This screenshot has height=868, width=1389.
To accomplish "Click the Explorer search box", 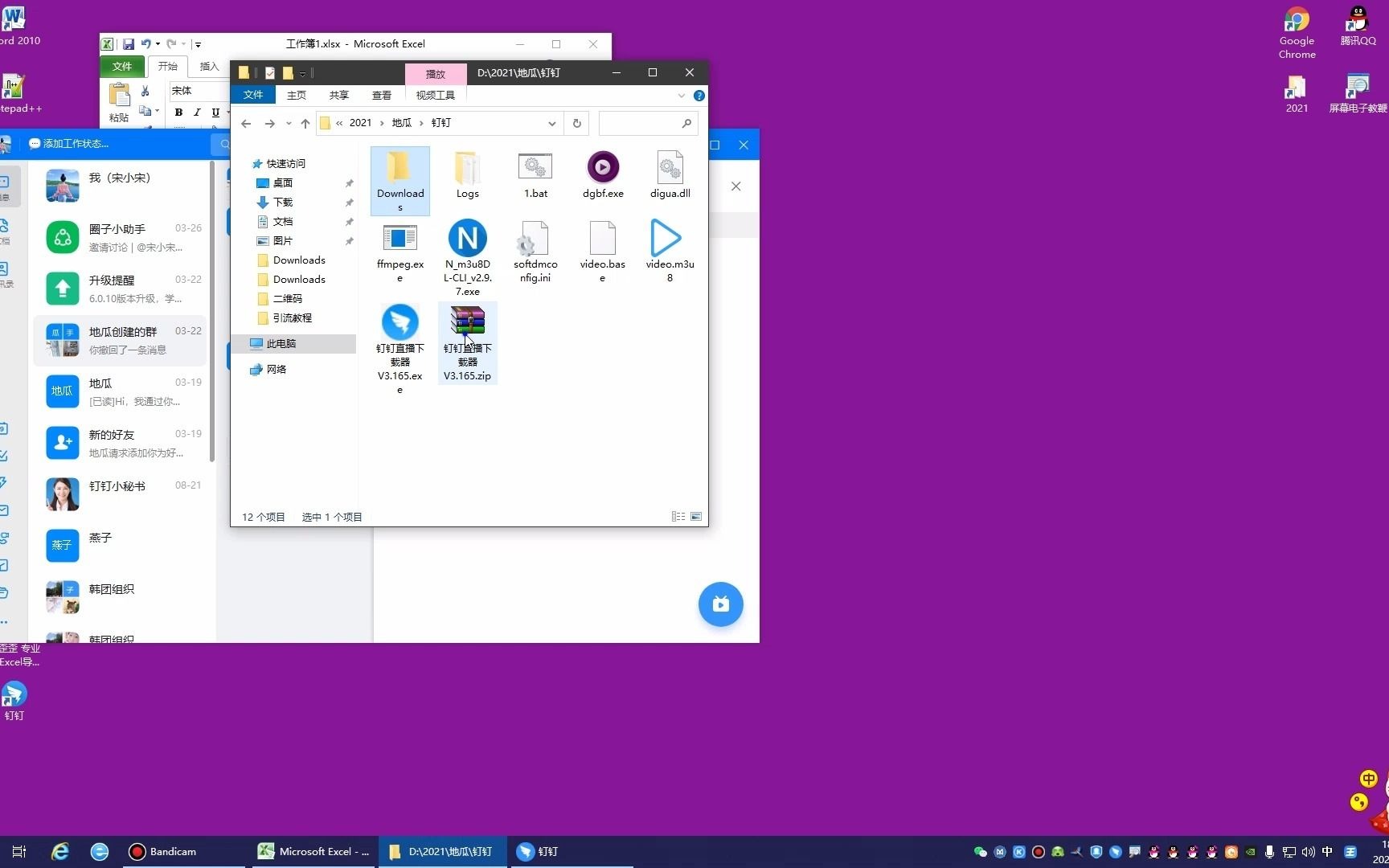I will point(648,123).
